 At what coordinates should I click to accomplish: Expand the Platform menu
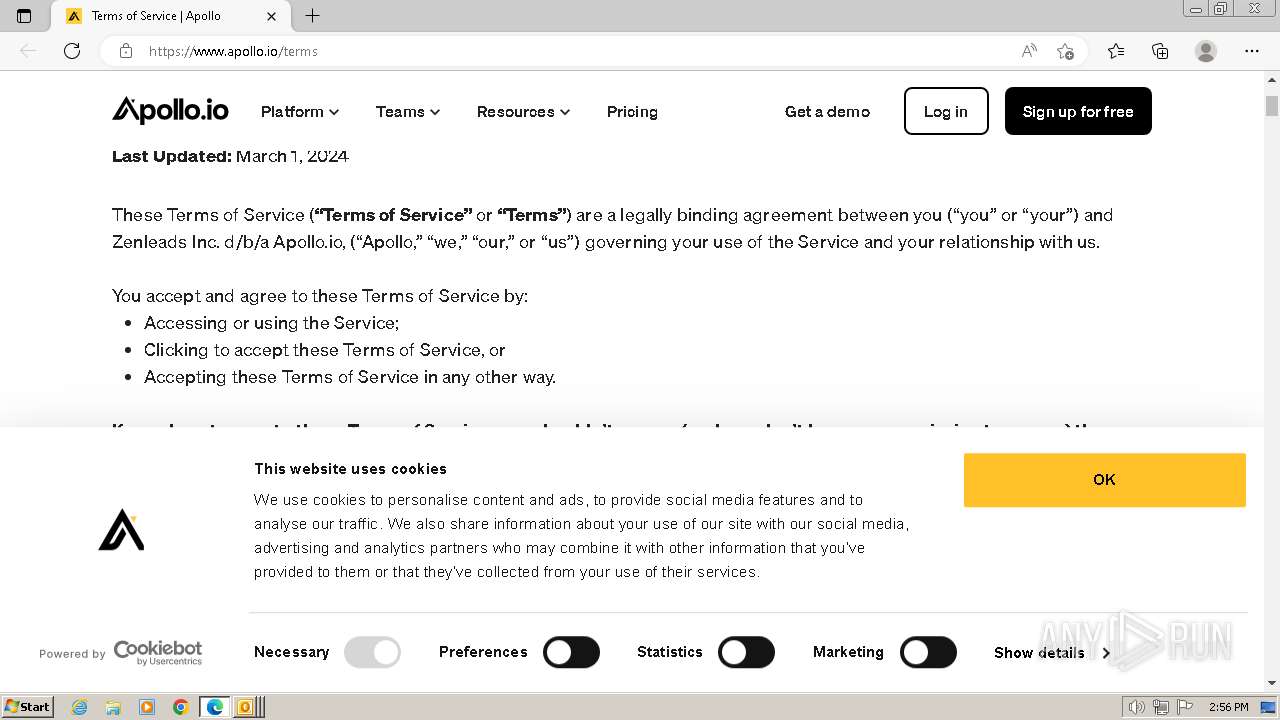click(x=300, y=112)
